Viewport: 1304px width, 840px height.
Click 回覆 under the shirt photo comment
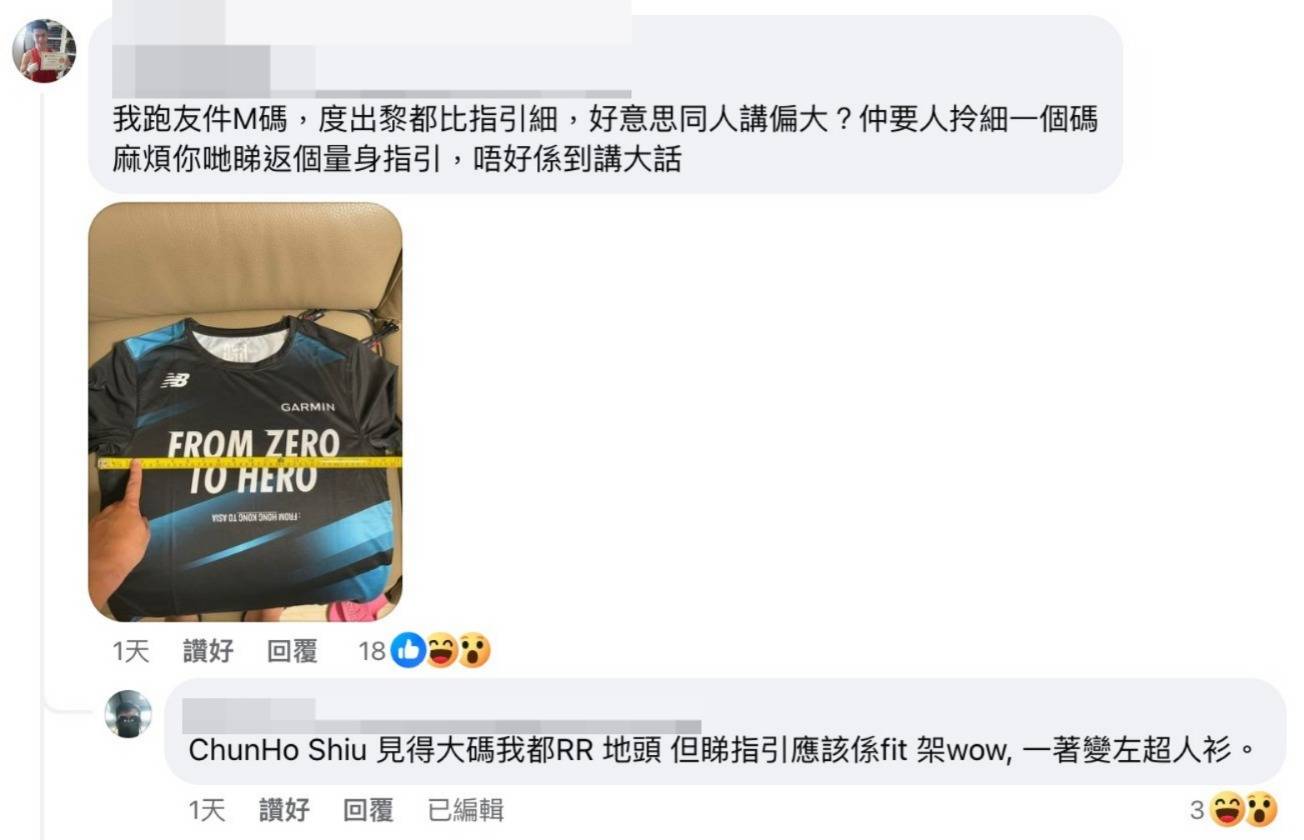click(292, 652)
